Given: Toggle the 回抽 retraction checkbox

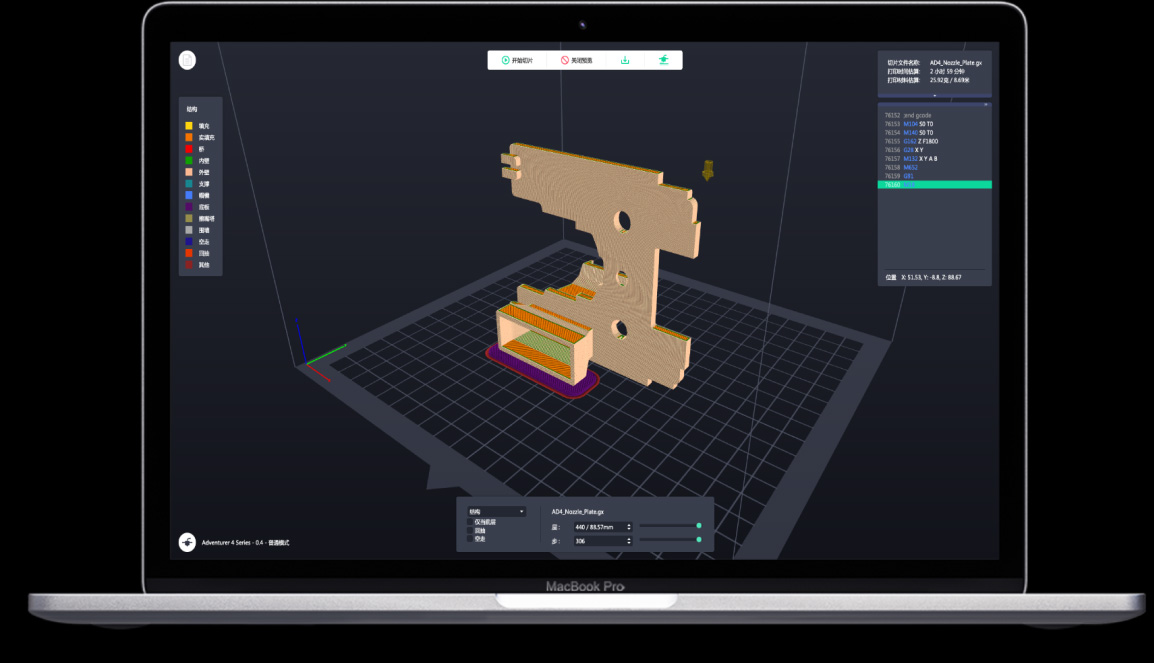Looking at the screenshot, I should point(471,530).
